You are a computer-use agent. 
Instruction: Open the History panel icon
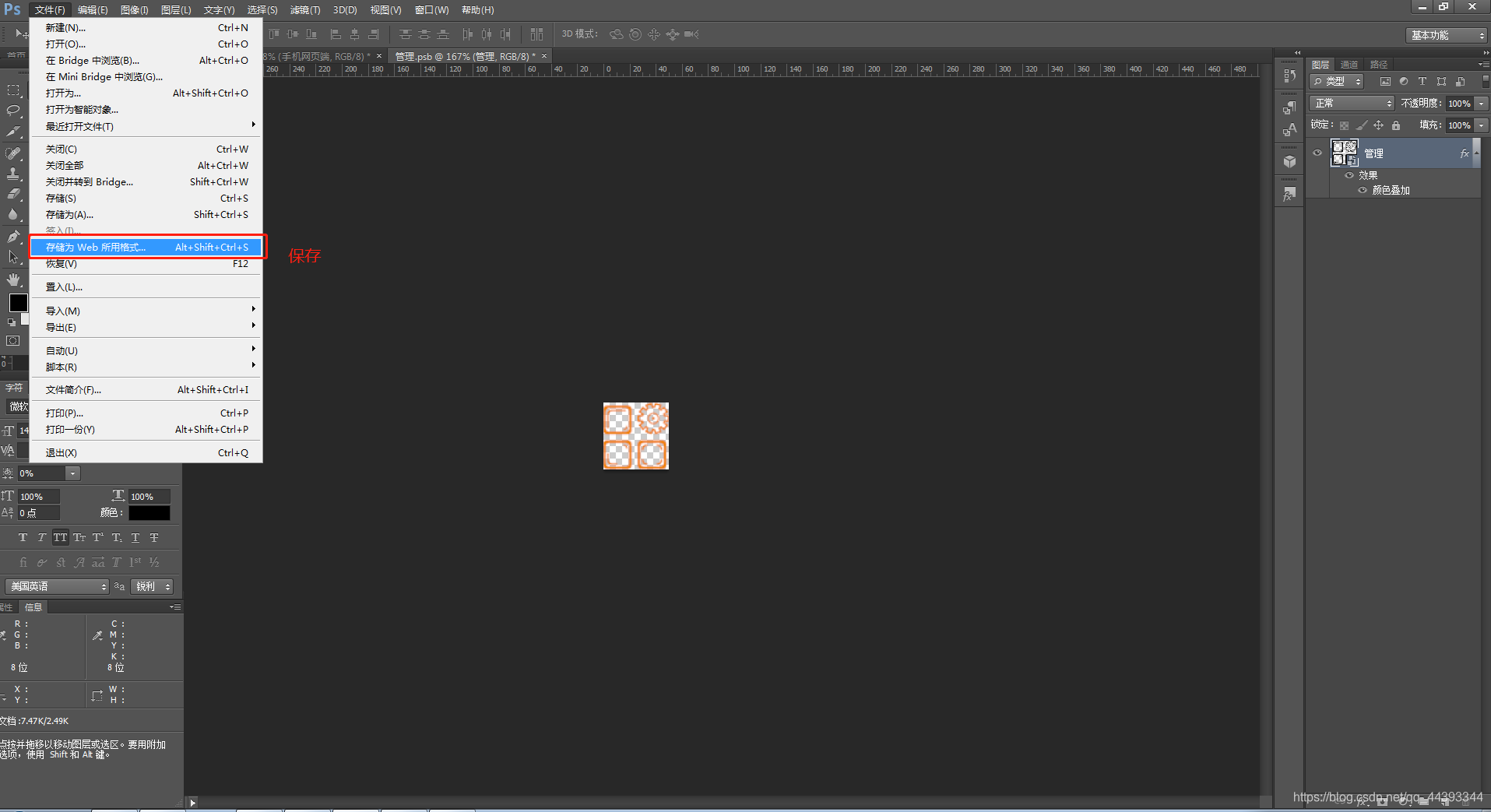[x=1289, y=76]
